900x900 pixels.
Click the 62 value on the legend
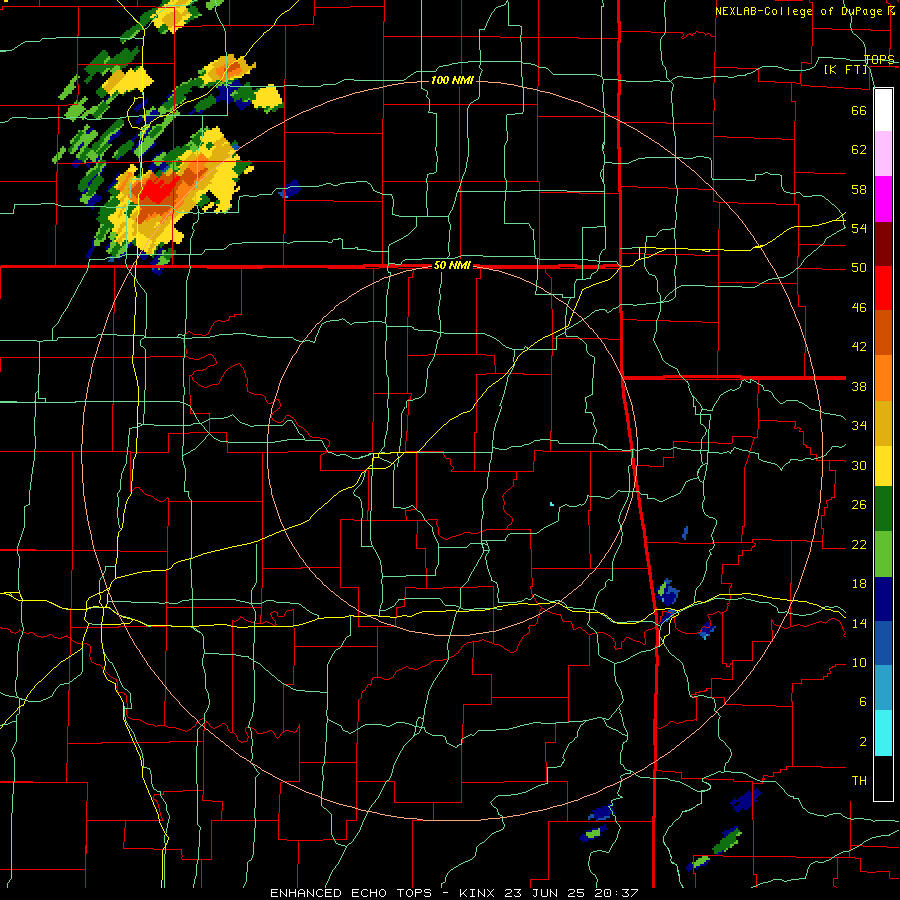(859, 150)
